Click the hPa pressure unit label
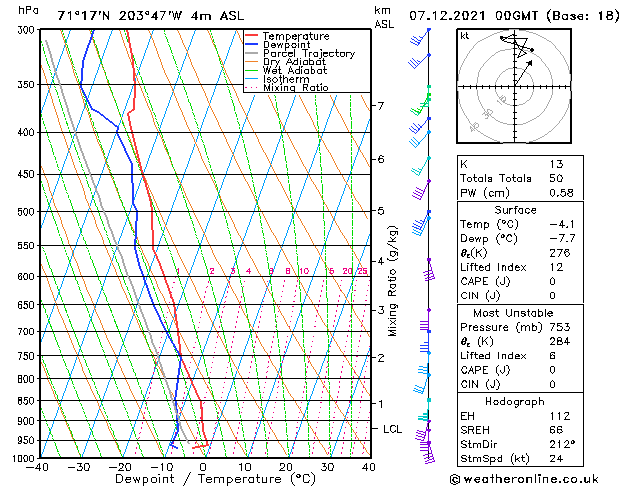Image resolution: width=629 pixels, height=486 pixels. click(28, 10)
